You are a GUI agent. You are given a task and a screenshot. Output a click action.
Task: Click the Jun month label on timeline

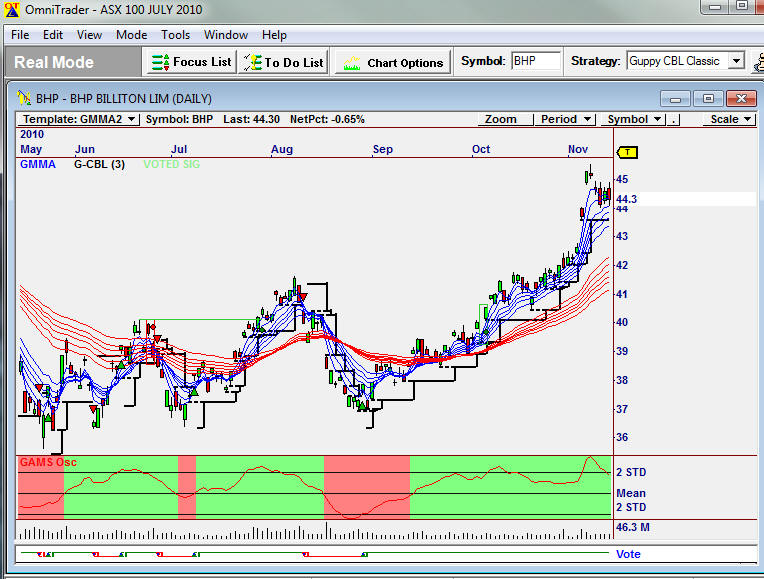[85, 149]
